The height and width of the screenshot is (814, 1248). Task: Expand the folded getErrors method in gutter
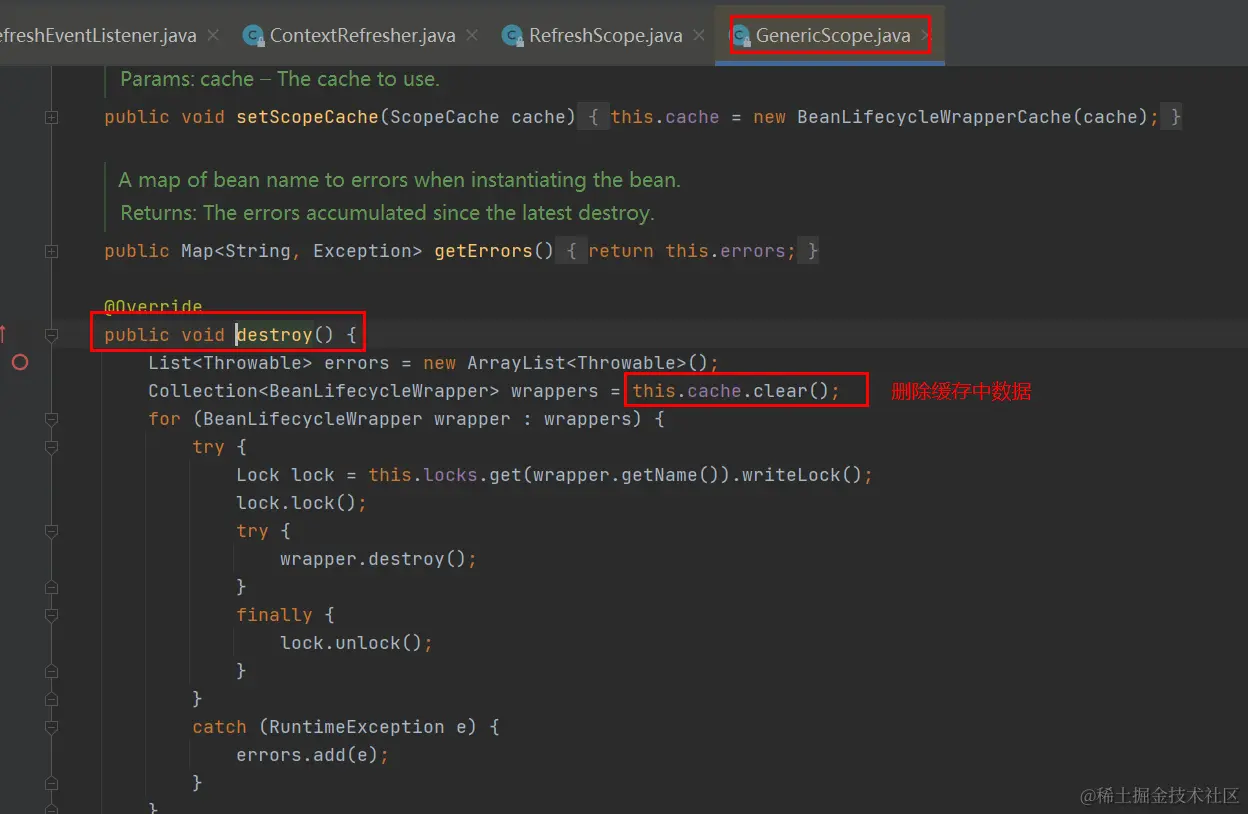(x=51, y=251)
